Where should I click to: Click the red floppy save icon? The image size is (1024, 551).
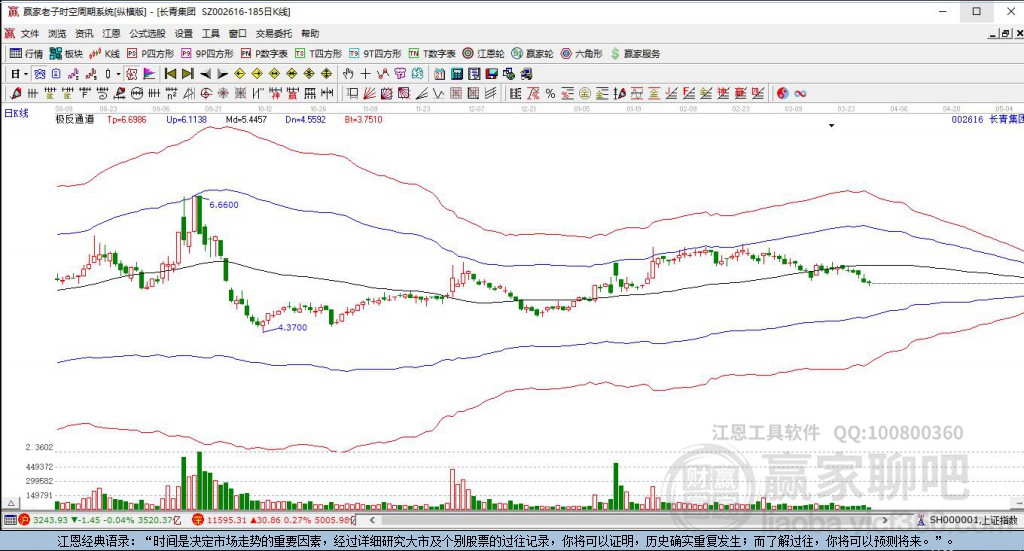pos(492,74)
